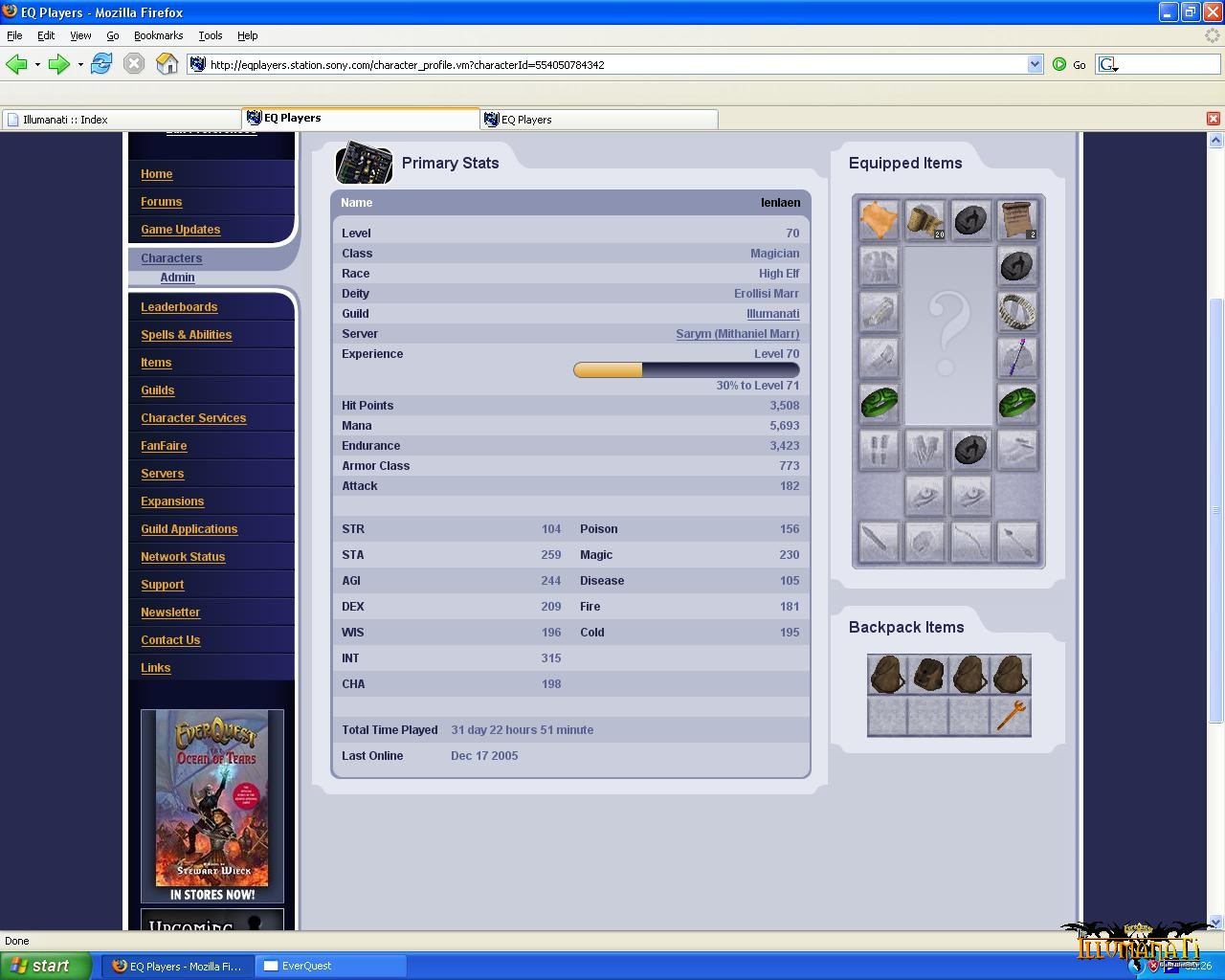Click the Home icon in toolbar
This screenshot has width=1225, height=980.
[167, 64]
